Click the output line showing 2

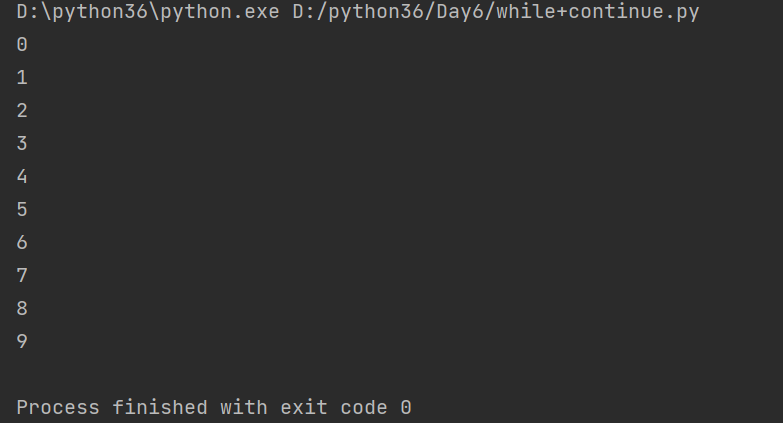(22, 111)
